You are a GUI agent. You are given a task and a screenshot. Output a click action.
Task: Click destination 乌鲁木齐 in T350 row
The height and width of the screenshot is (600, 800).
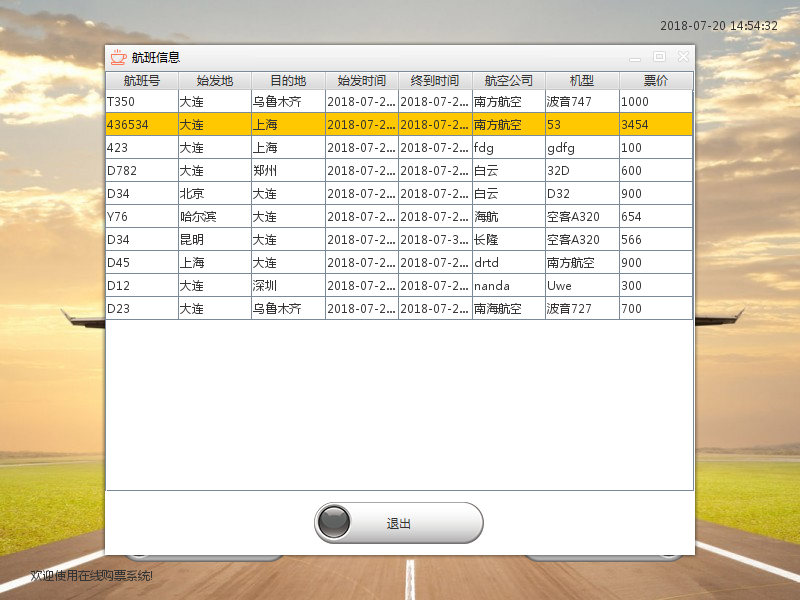coord(288,102)
